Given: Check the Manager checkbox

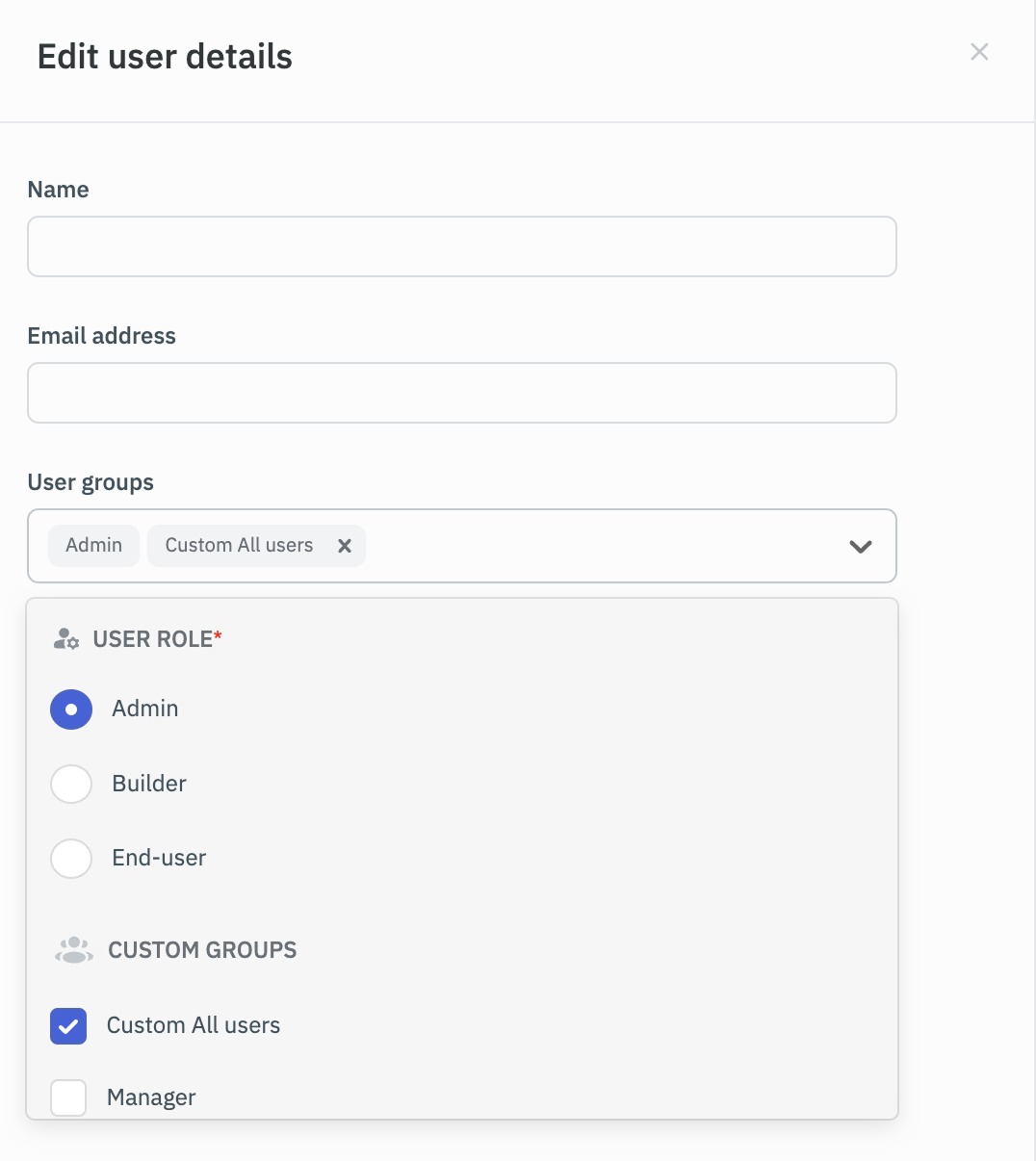Looking at the screenshot, I should pyautogui.click(x=68, y=1097).
